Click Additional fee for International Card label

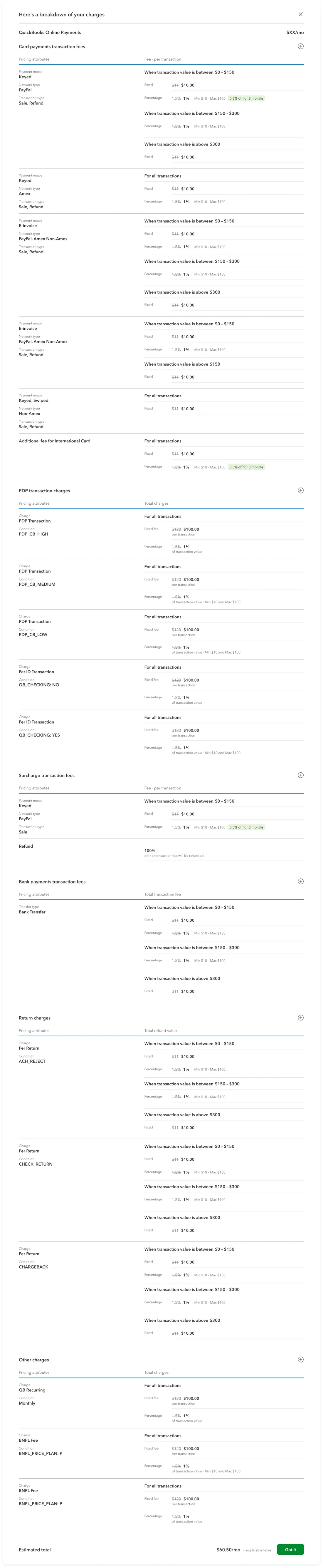coord(54,441)
